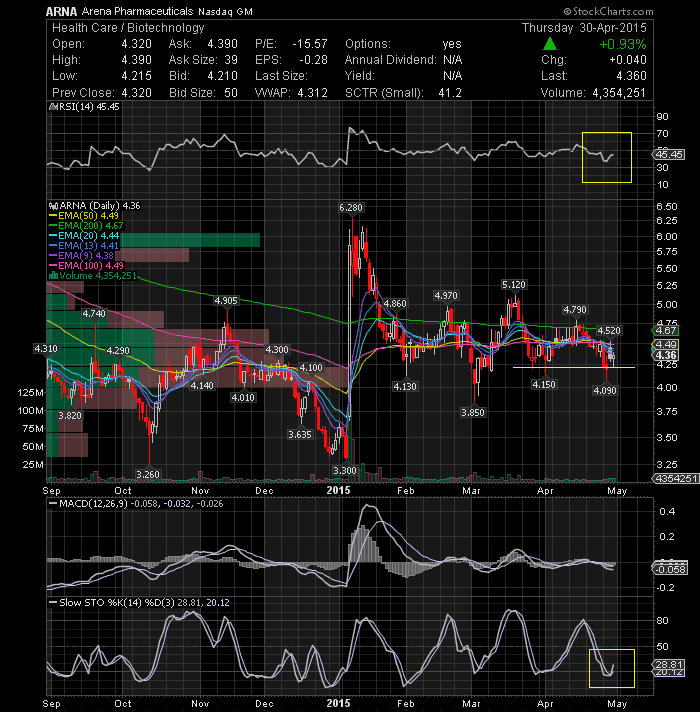
Task: Click the 4.010 price label
Action: click(243, 398)
